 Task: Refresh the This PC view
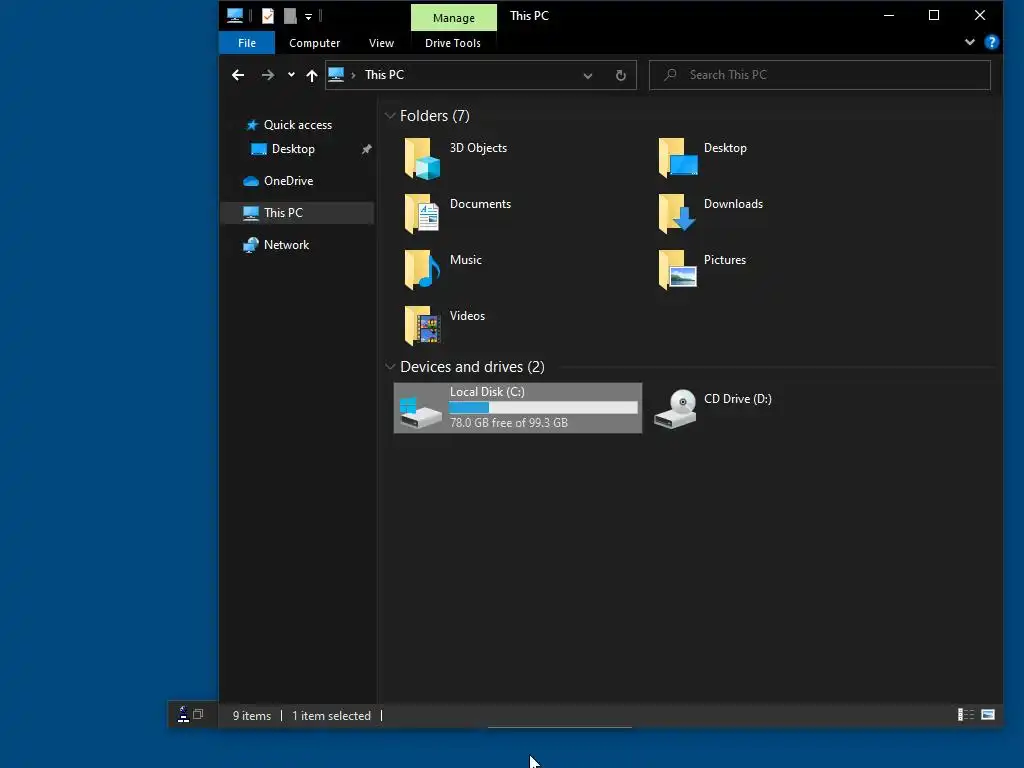coord(620,75)
